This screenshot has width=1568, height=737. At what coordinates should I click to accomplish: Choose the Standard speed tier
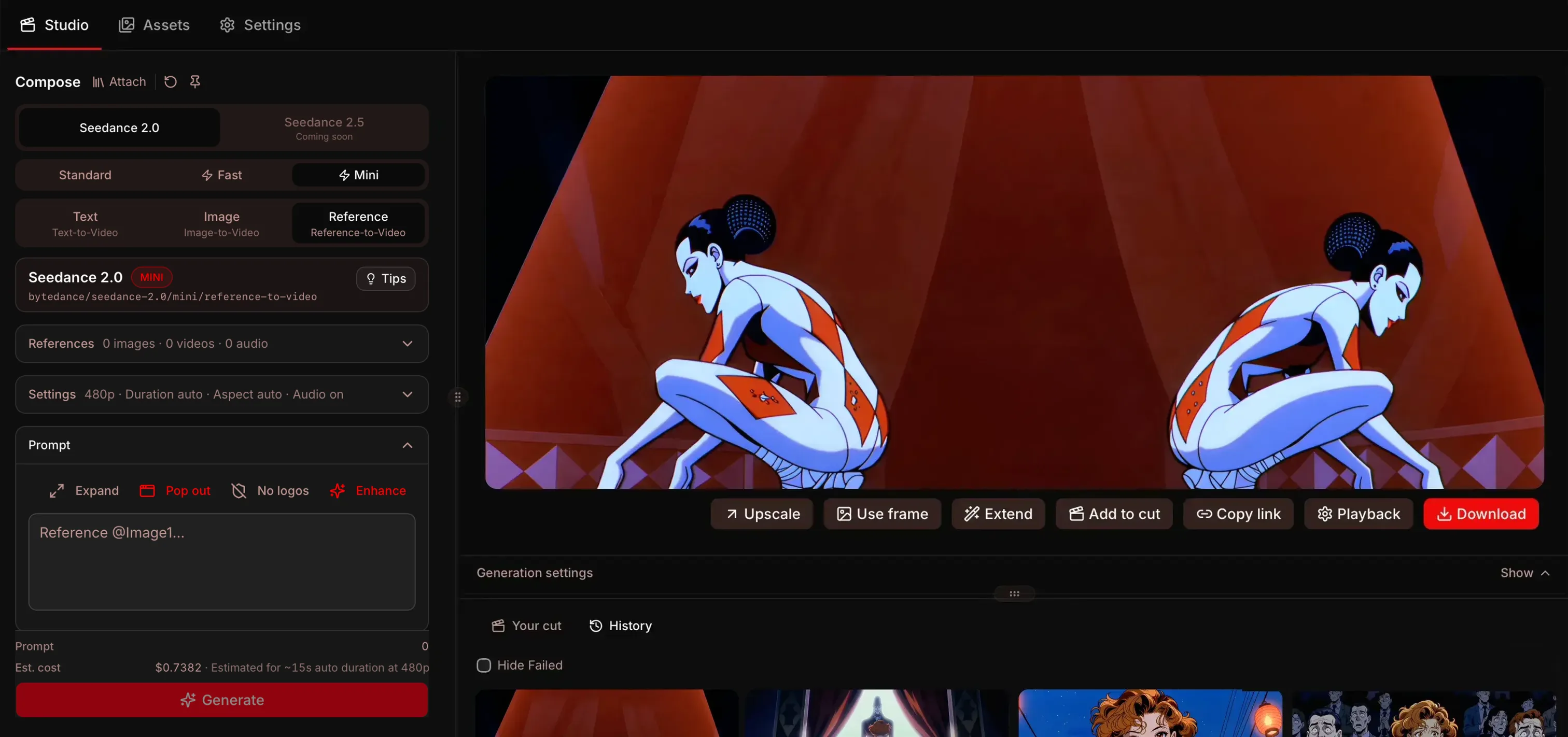pos(85,175)
